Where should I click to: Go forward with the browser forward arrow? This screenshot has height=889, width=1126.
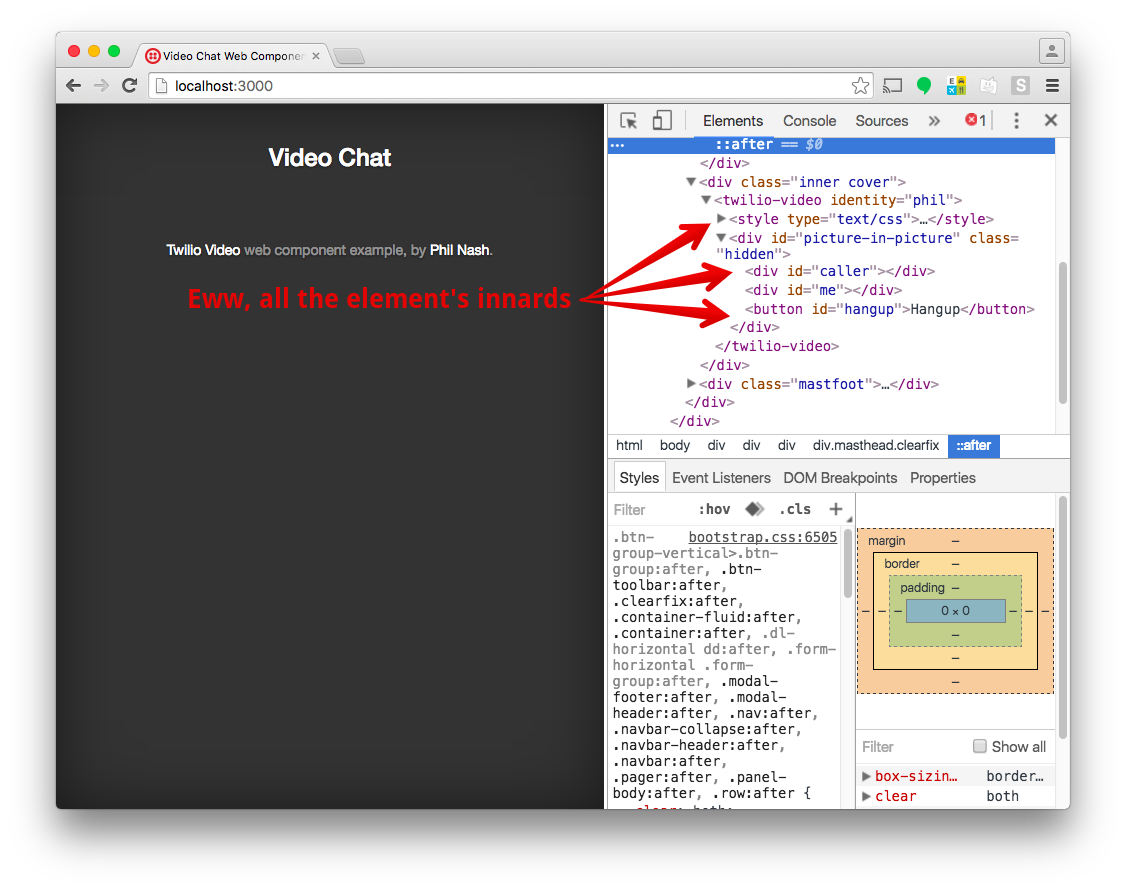[x=101, y=86]
